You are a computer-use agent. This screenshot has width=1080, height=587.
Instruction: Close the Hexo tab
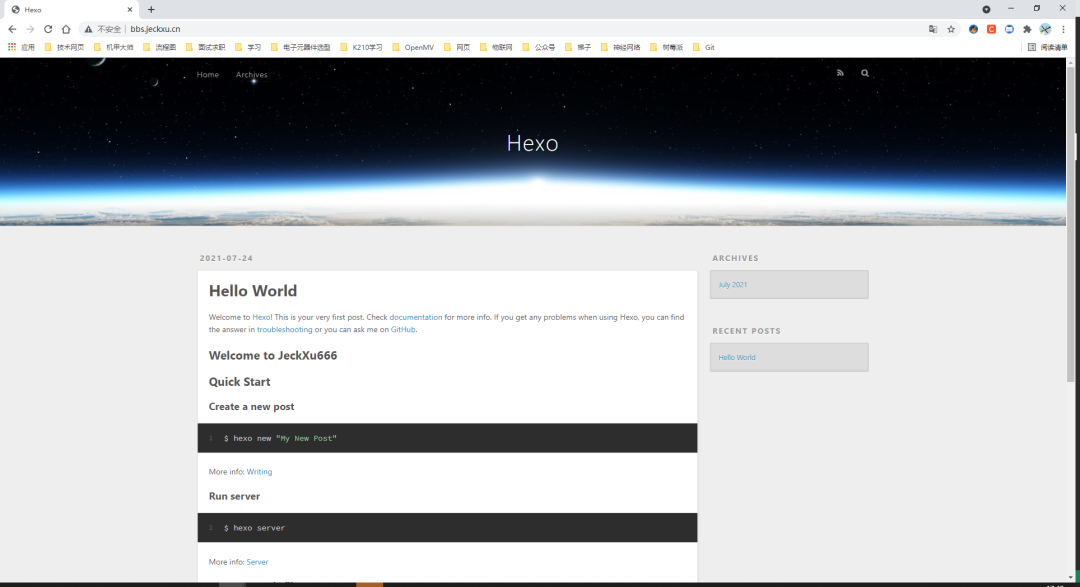point(129,10)
